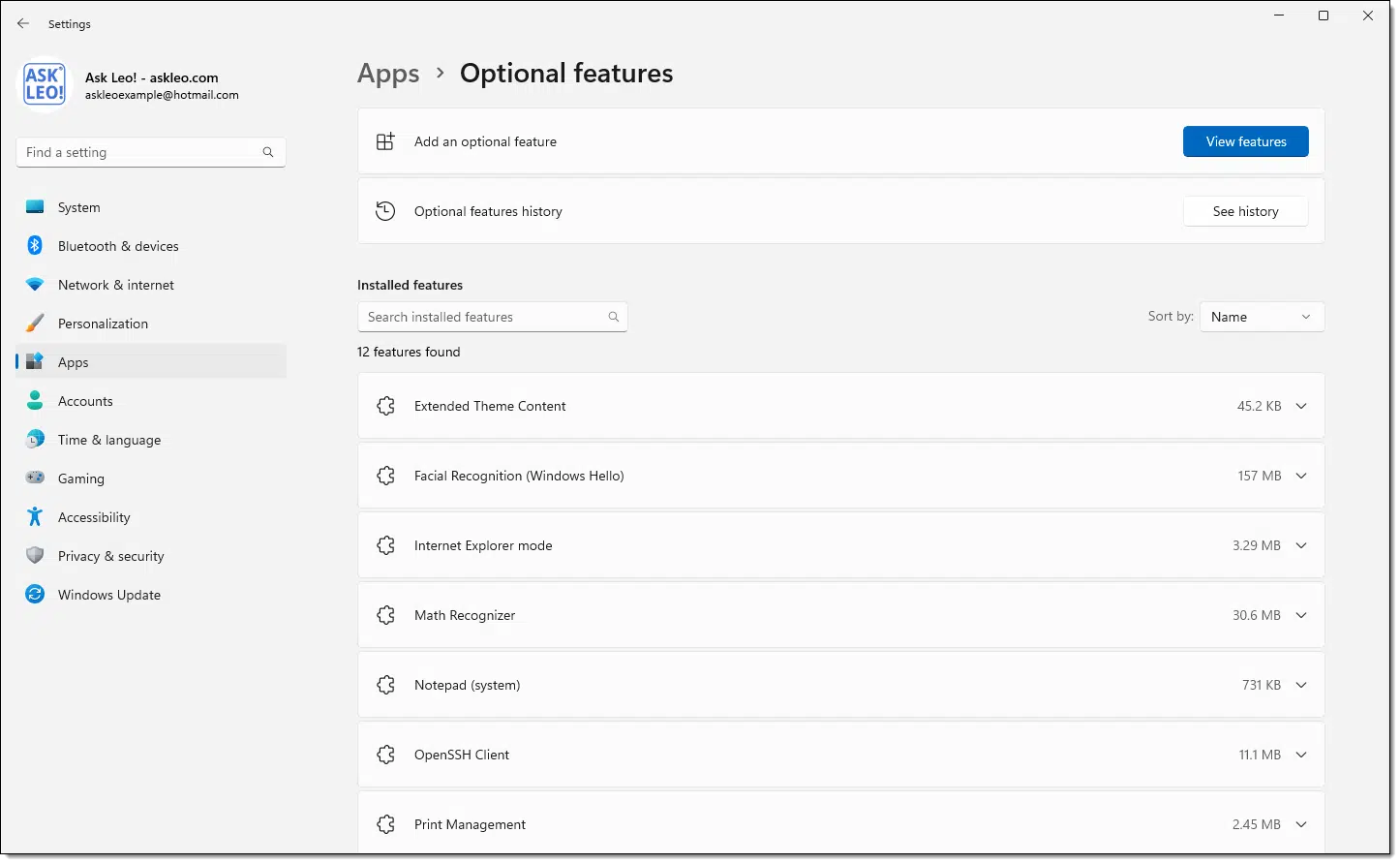This screenshot has width=1400, height=864.
Task: Open the Ask Leo profile avatar
Action: [x=45, y=85]
